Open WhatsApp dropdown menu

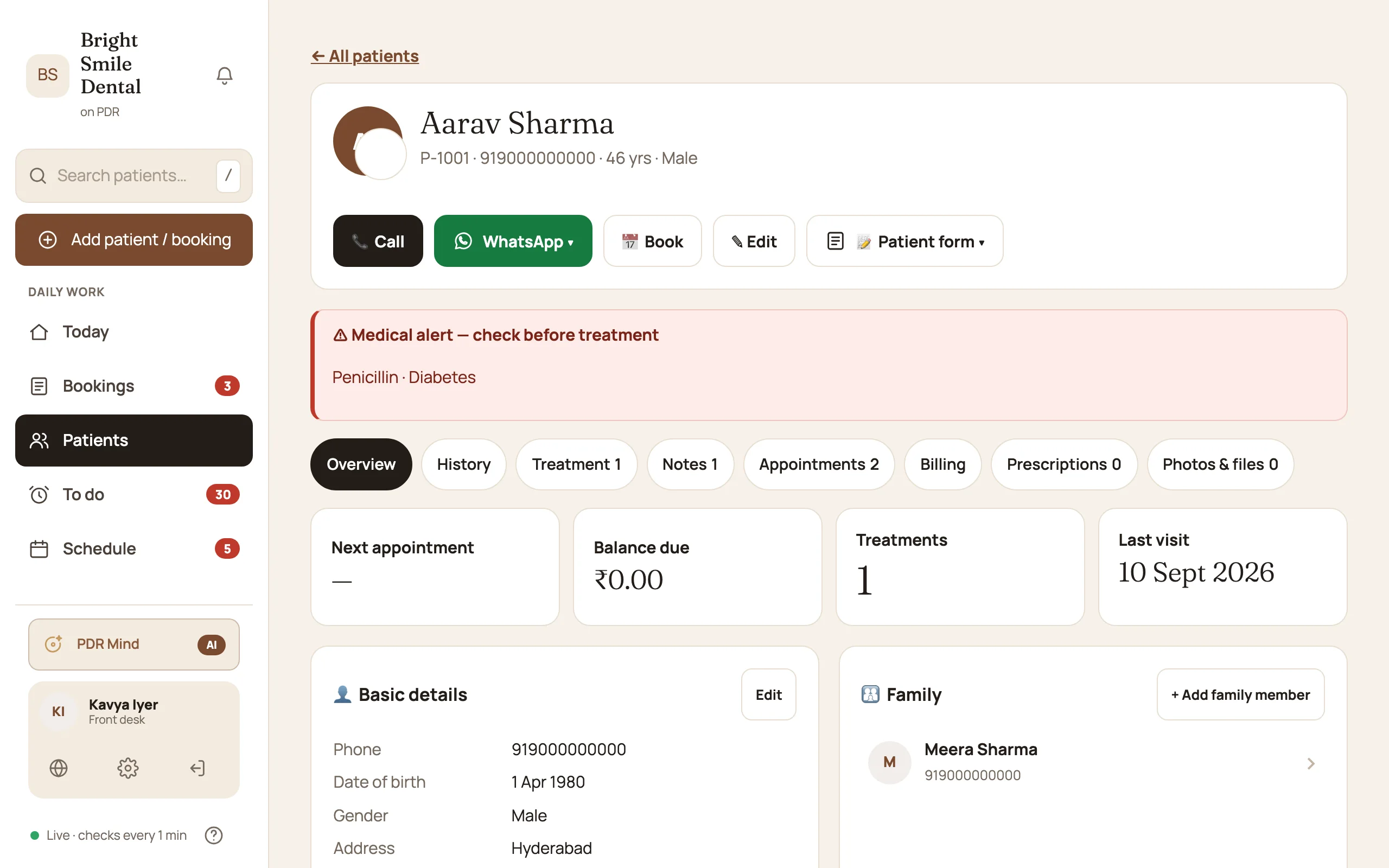513,241
